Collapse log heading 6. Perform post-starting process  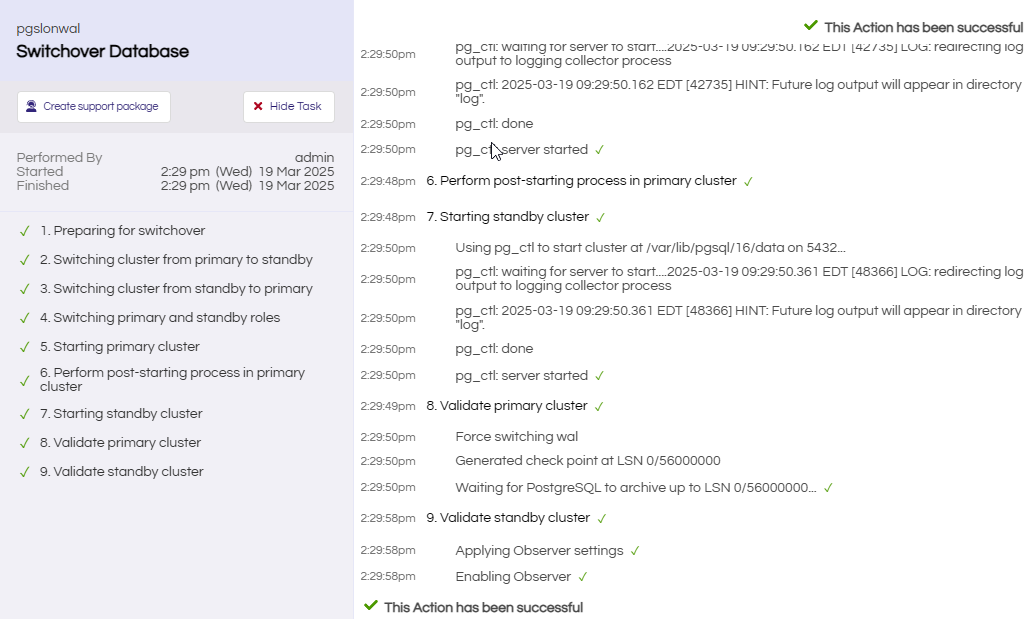(581, 181)
